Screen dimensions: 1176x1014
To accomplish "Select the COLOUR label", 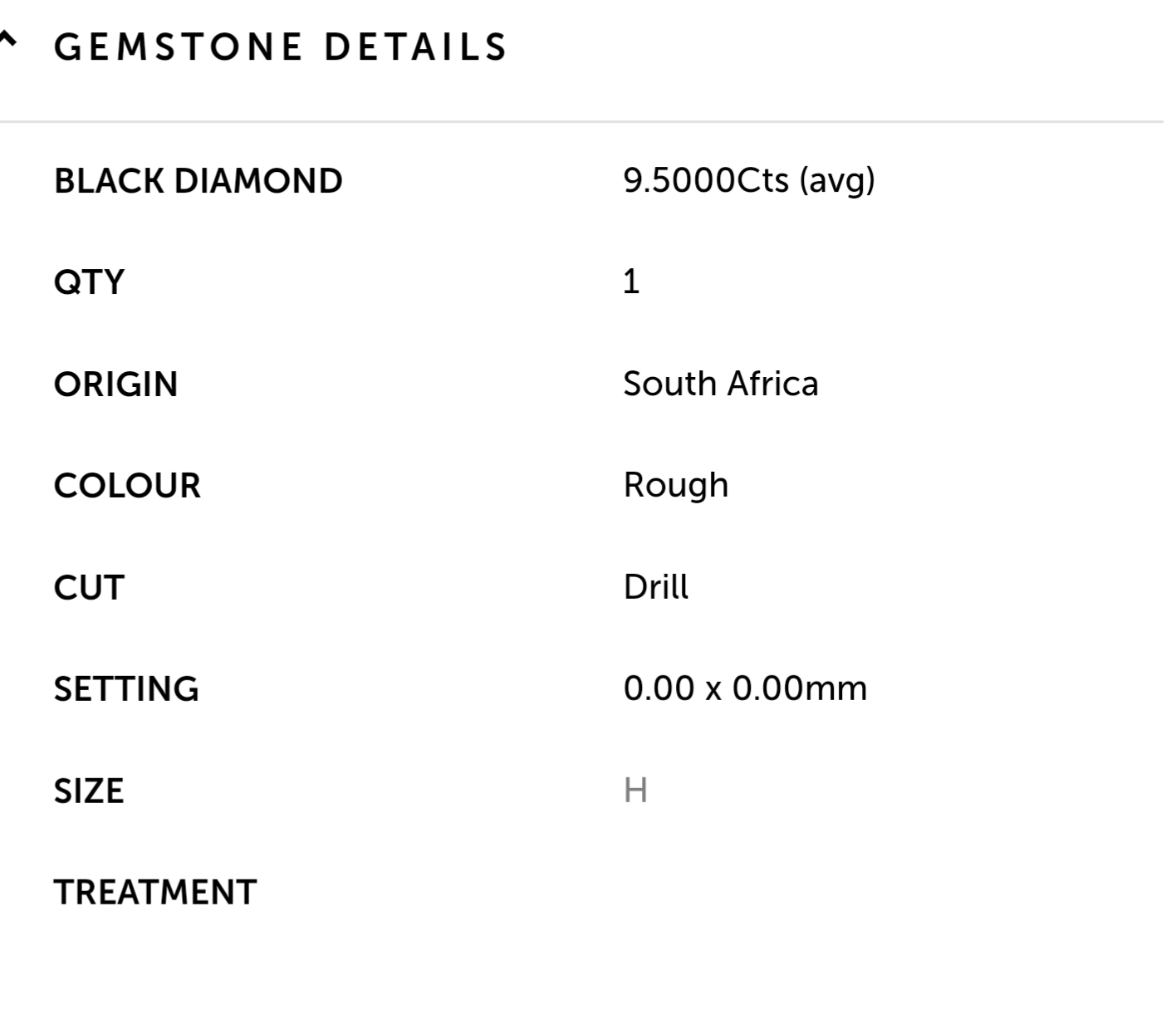I will (x=127, y=486).
